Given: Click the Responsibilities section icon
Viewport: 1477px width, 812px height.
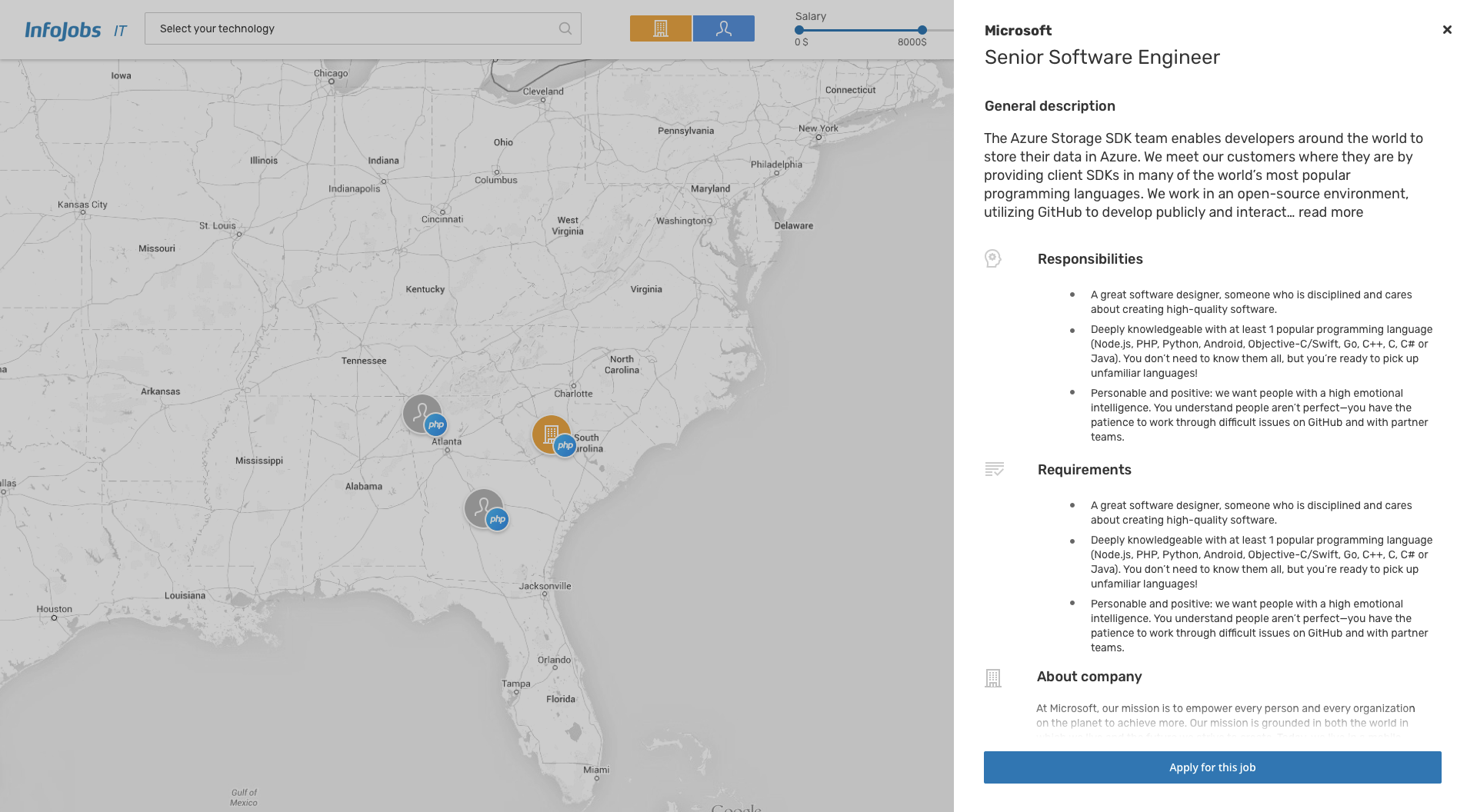Looking at the screenshot, I should [993, 258].
